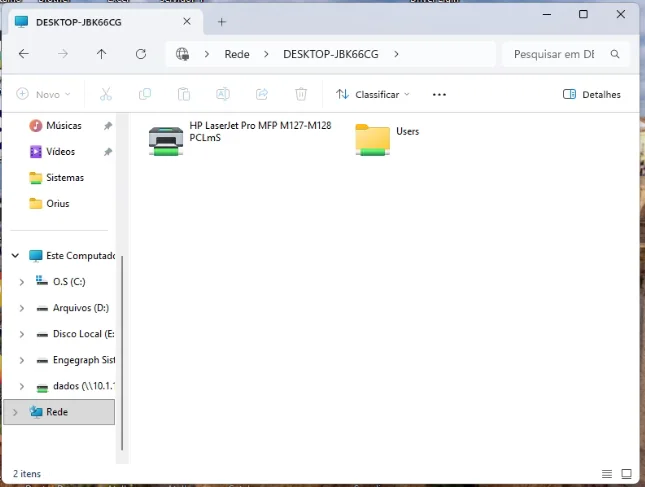
Task: Click the forward navigation arrow
Action: [x=63, y=54]
